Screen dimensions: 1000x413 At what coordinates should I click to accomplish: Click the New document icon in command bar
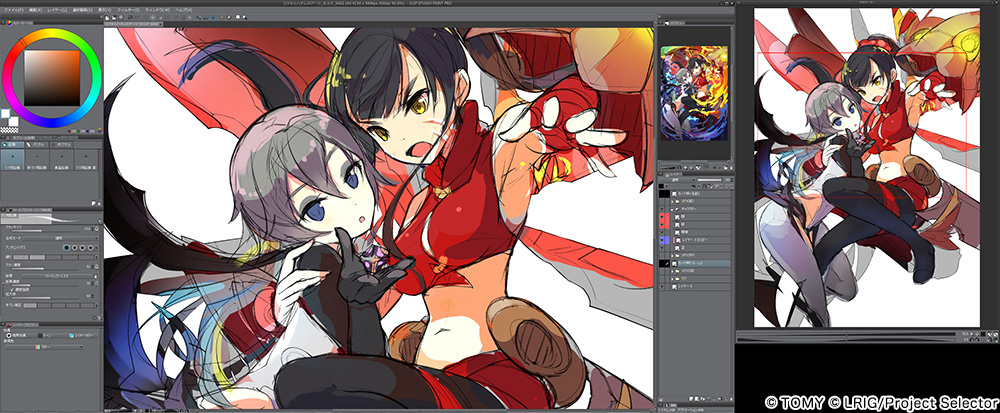tap(107, 17)
